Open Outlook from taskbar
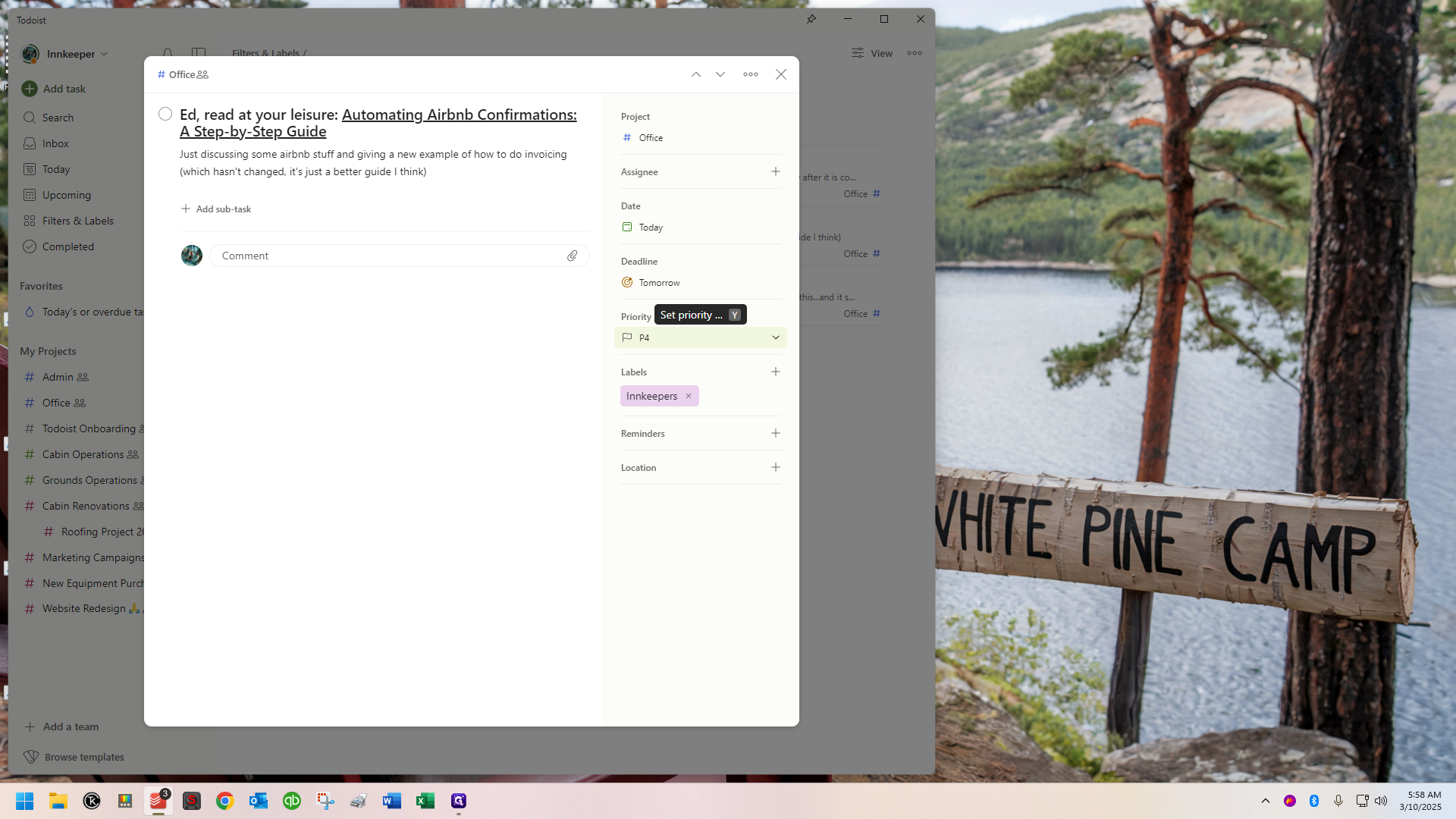This screenshot has height=819, width=1456. pos(259,801)
